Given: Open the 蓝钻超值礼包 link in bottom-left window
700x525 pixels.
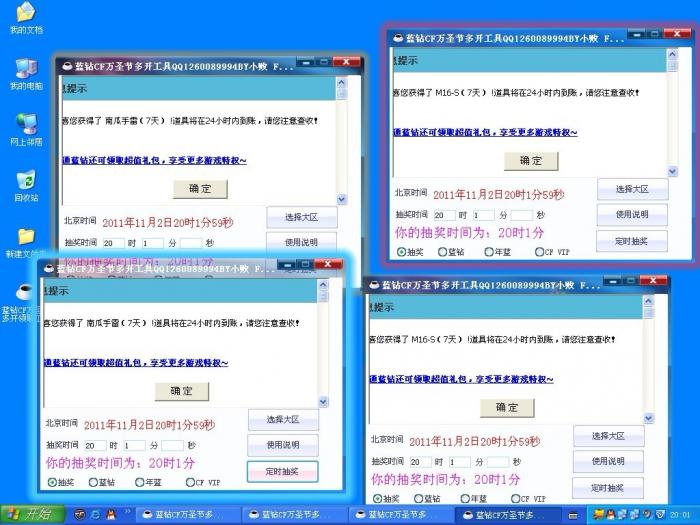Looking at the screenshot, I should click(x=136, y=362).
